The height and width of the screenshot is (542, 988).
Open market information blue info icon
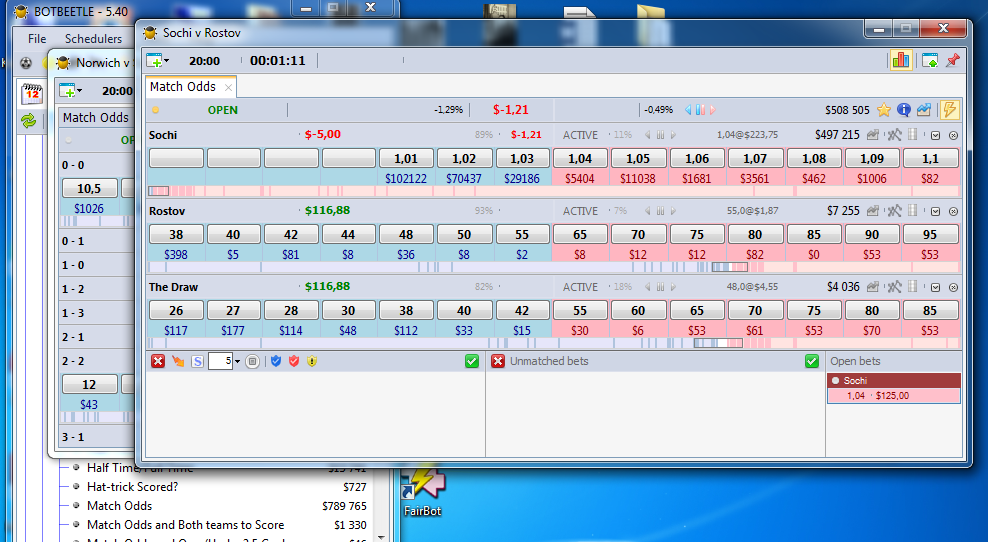[x=904, y=110]
